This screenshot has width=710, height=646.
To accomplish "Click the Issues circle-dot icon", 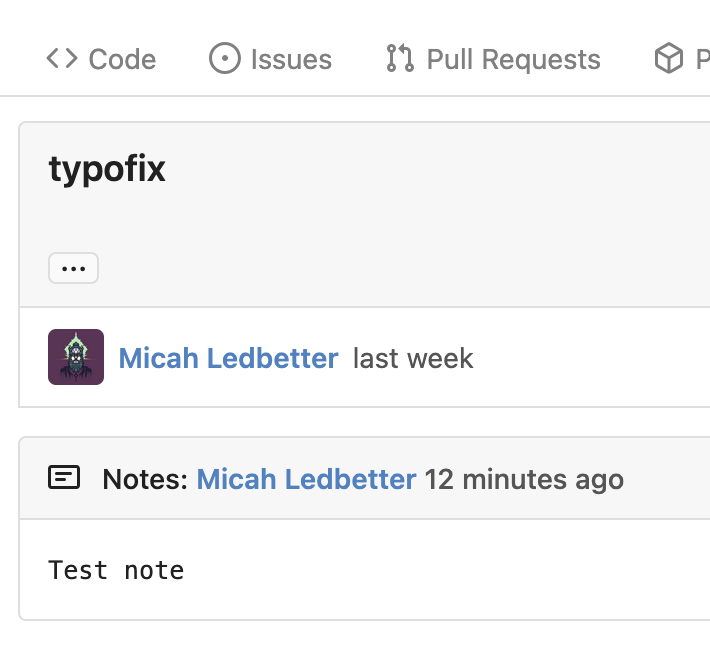I will click(x=225, y=59).
